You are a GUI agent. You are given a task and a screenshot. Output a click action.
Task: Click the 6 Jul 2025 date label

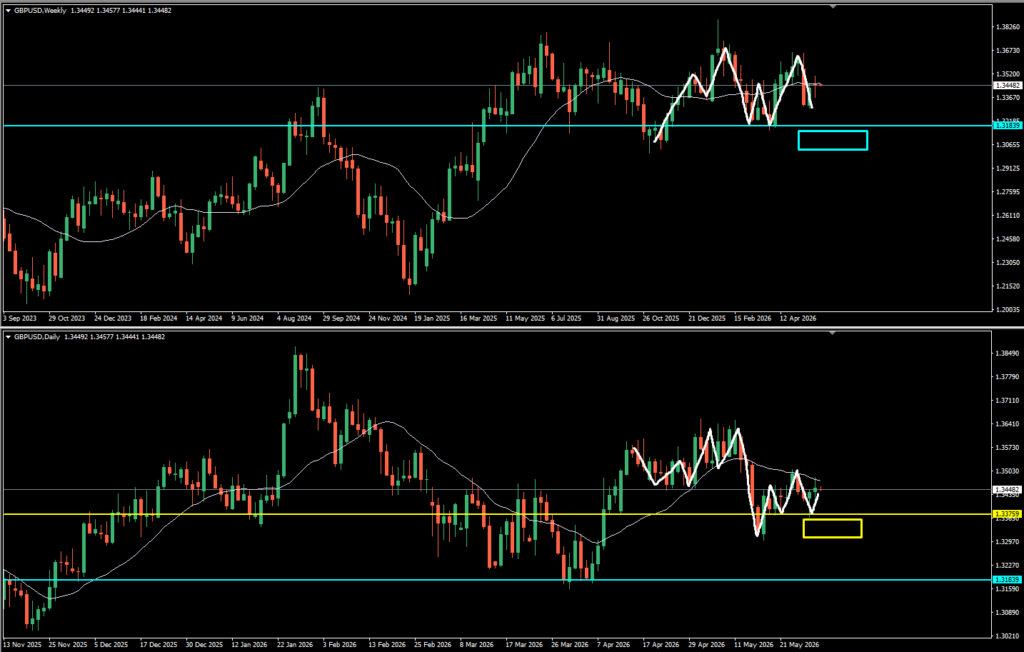point(566,318)
